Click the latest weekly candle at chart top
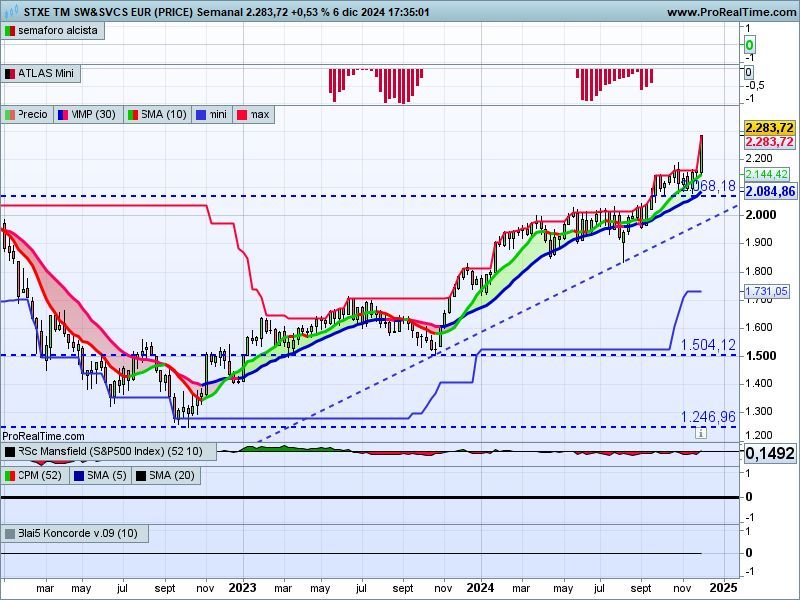800x600 pixels. coord(702,154)
